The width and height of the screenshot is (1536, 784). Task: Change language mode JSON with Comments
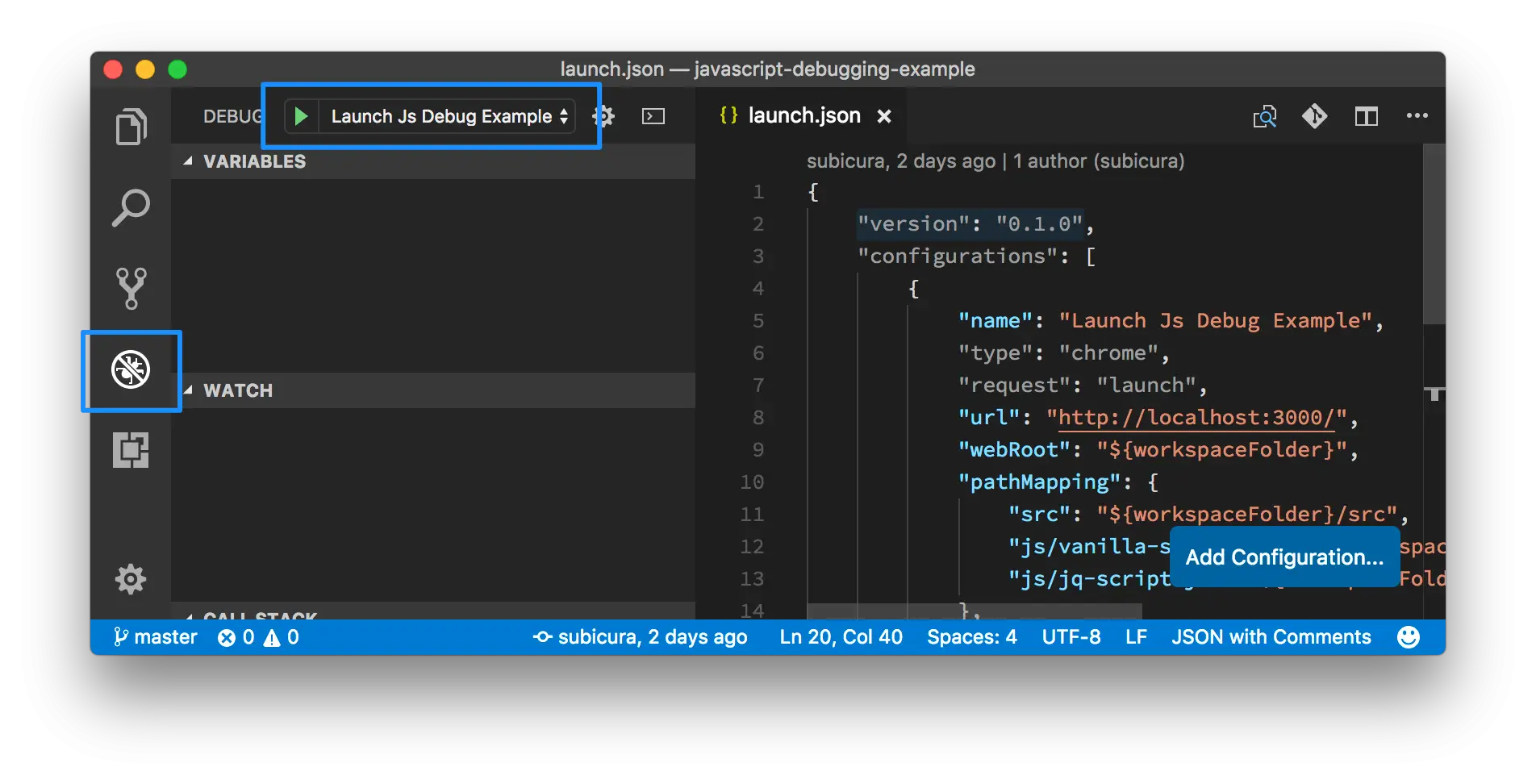point(1271,637)
